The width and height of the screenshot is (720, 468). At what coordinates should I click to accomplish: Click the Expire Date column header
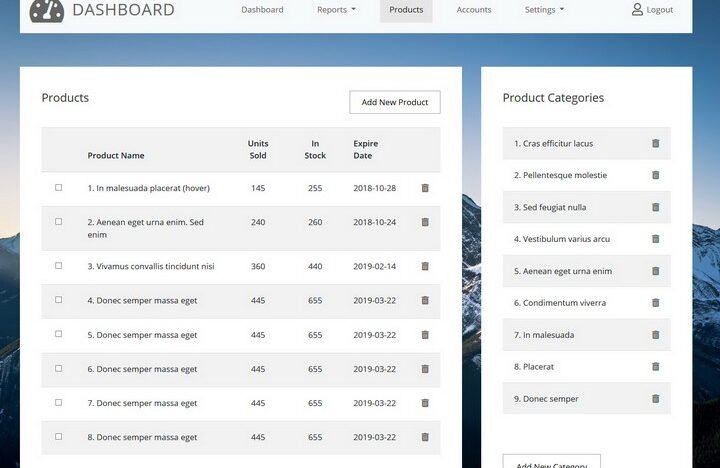click(366, 149)
